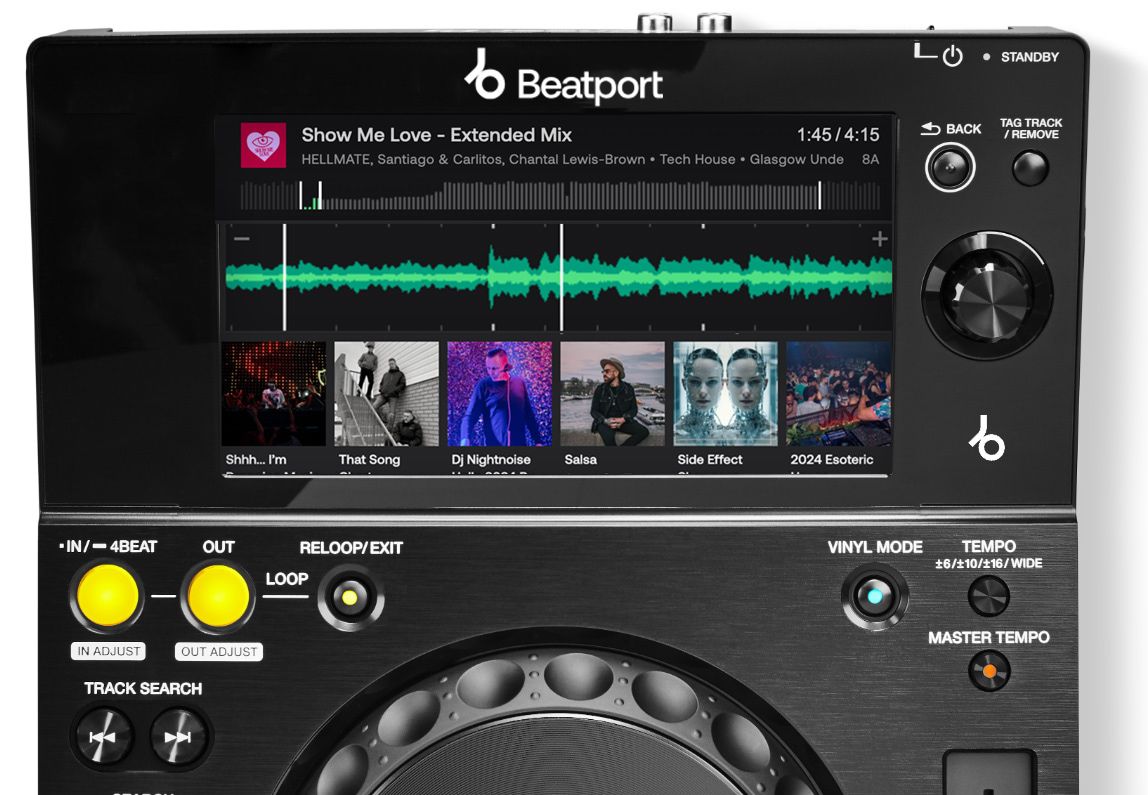Click the large rotary browse knob
This screenshot has height=795, width=1148.
986,295
